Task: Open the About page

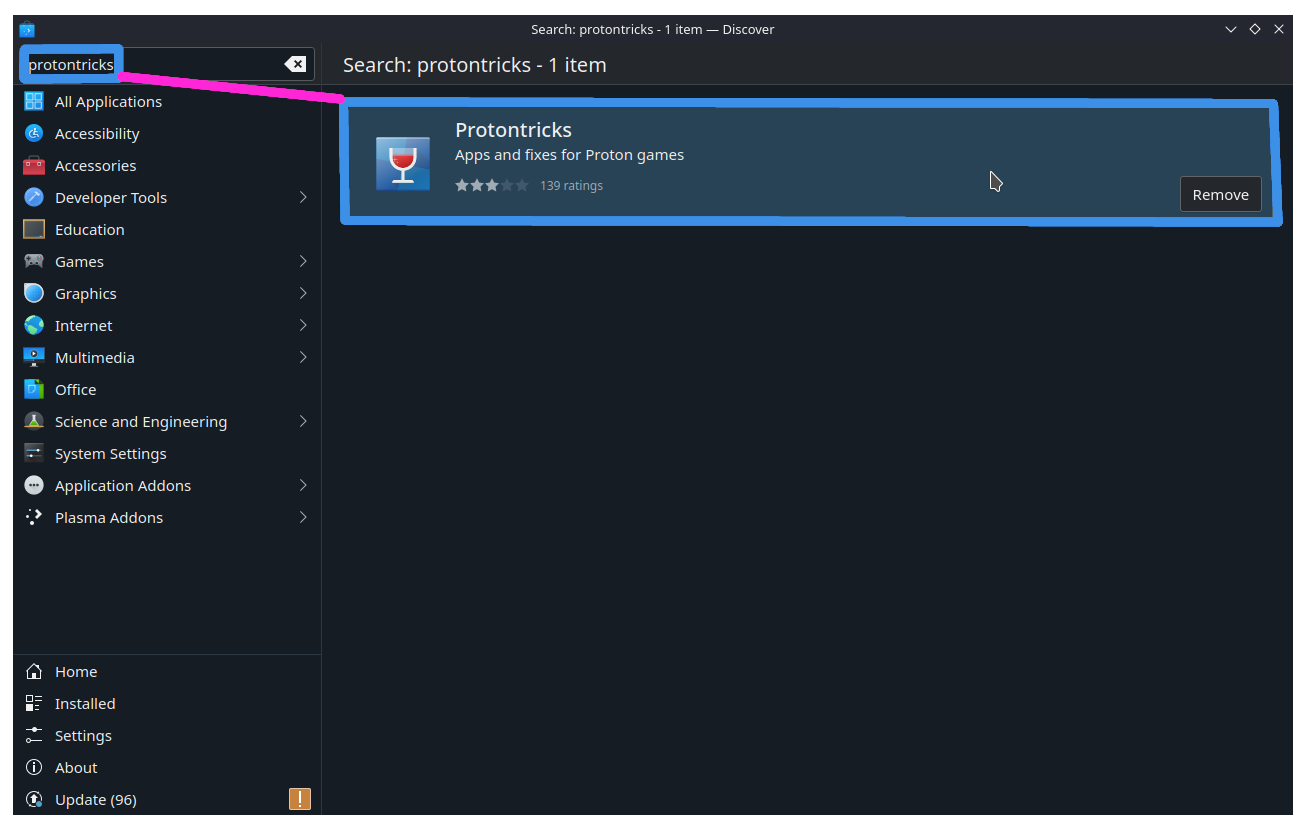Action: 167,767
